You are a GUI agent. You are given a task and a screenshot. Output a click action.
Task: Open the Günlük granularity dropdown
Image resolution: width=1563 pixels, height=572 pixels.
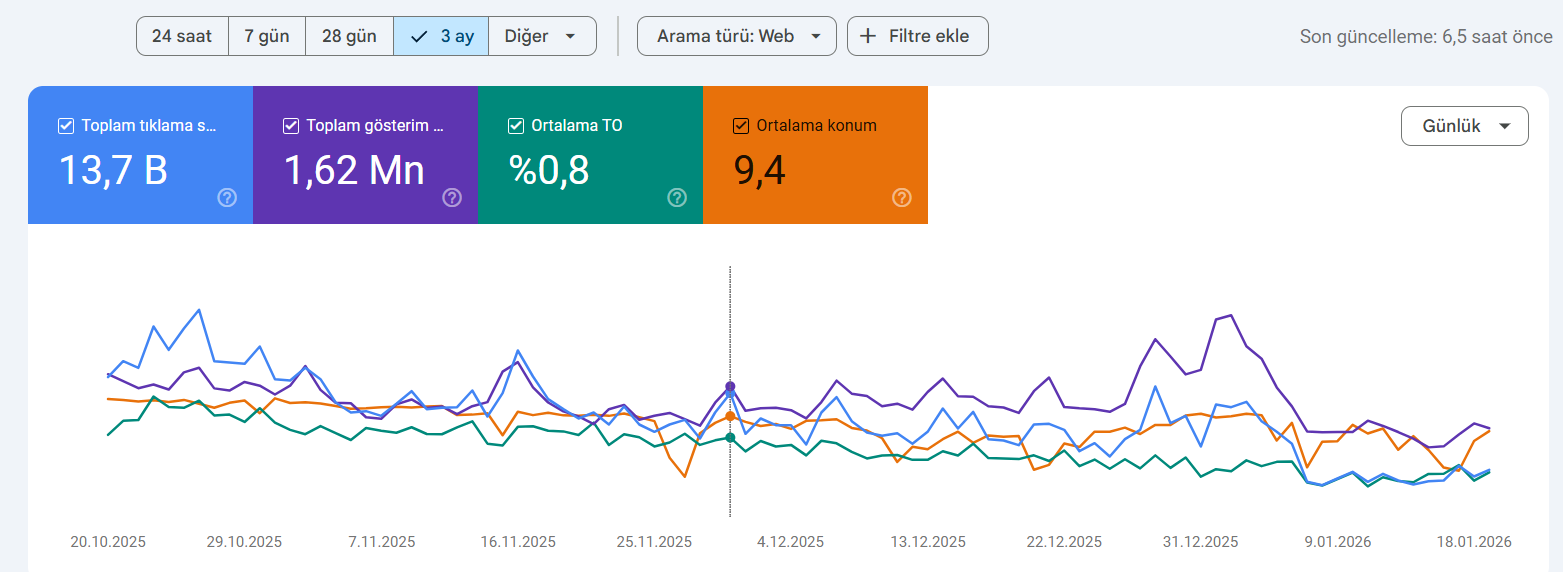pyautogui.click(x=1465, y=126)
